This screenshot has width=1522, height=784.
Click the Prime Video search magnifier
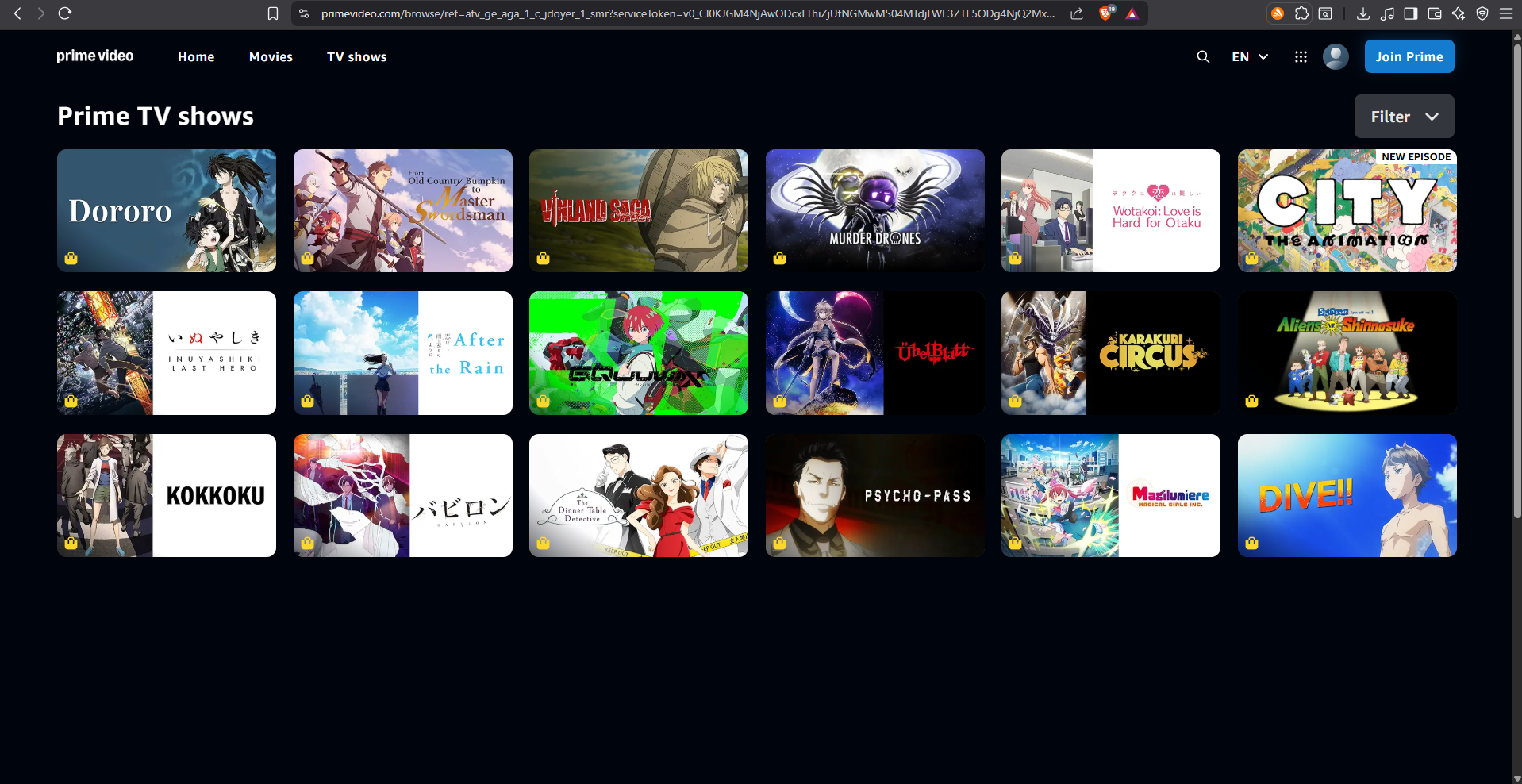tap(1203, 56)
